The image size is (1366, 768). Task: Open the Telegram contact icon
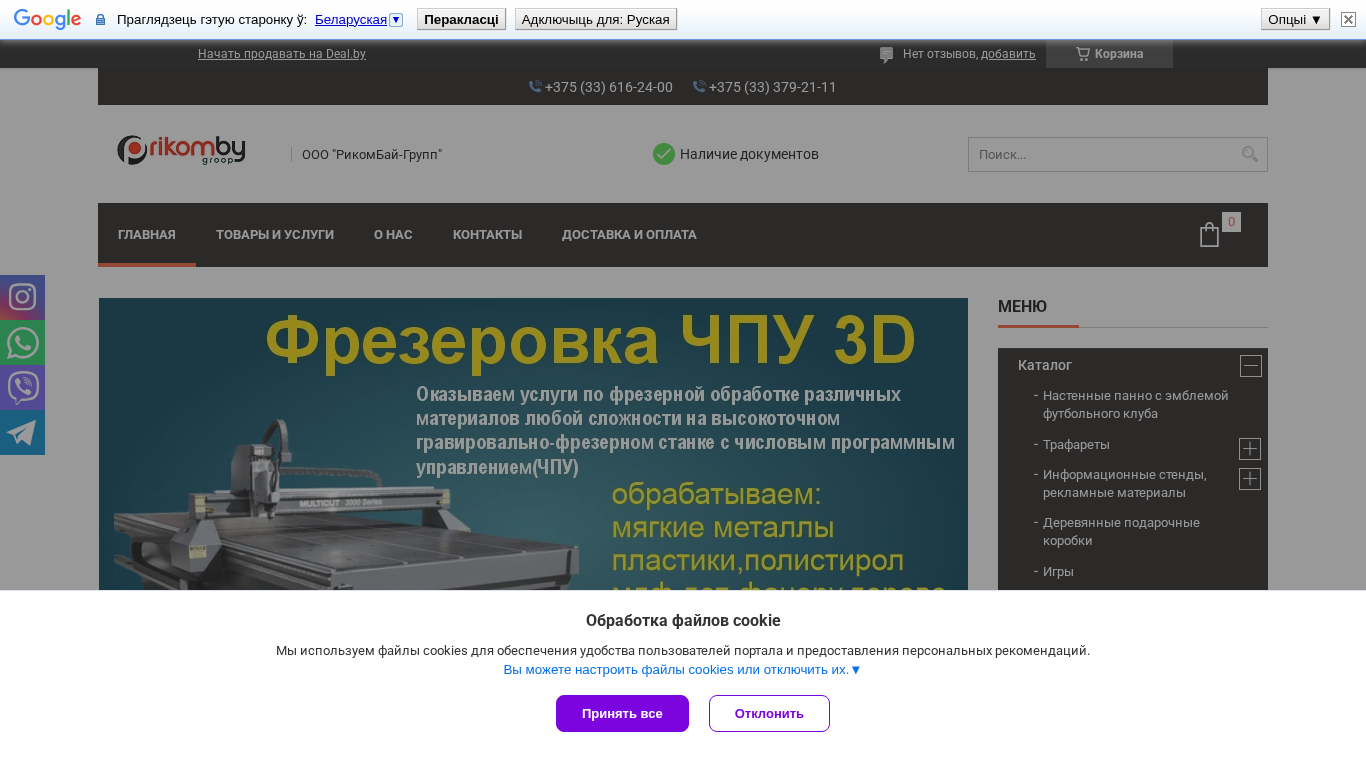(x=22, y=432)
